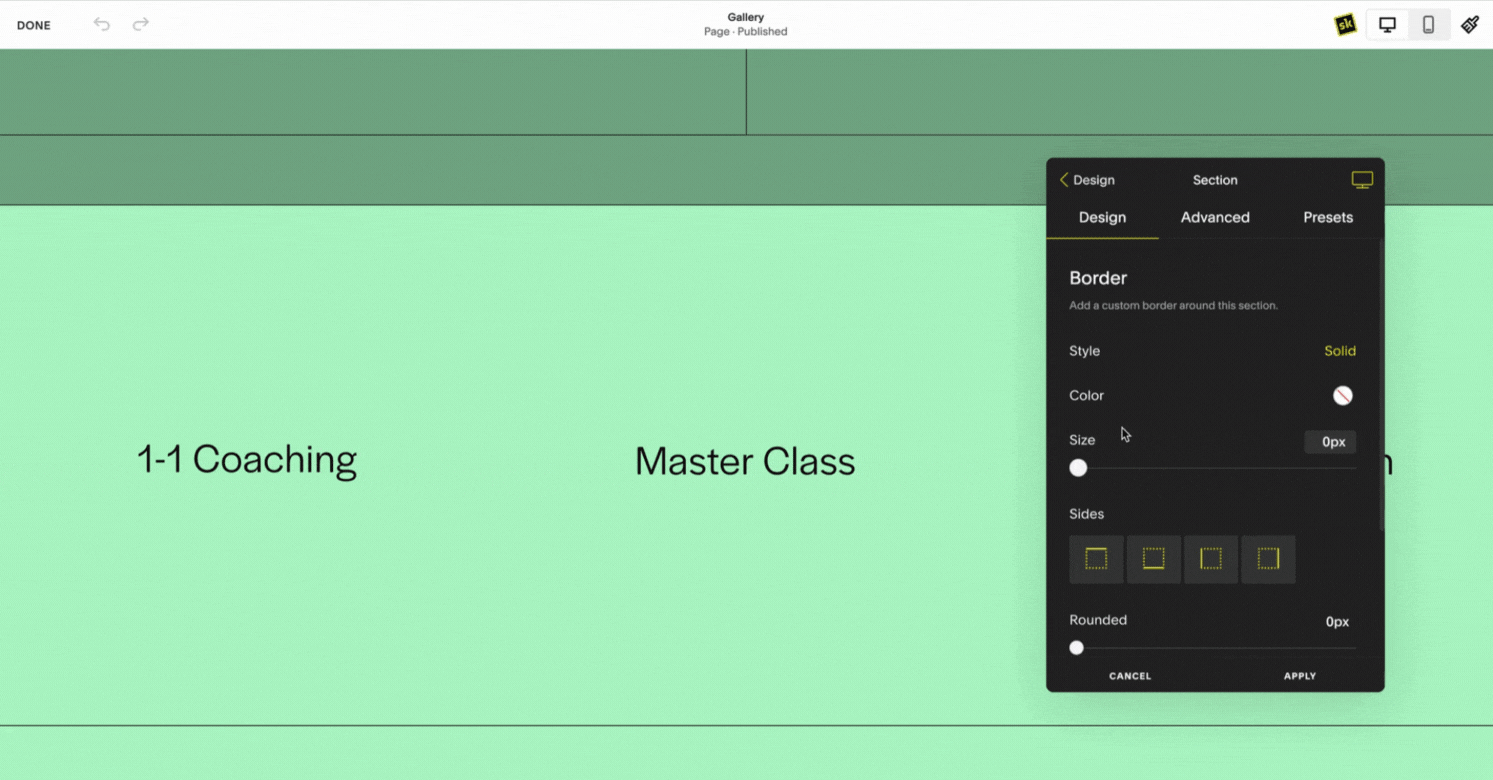The image size is (1493, 780).
Task: Select the desktop preview icon in top toolbar
Action: pyautogui.click(x=1386, y=24)
